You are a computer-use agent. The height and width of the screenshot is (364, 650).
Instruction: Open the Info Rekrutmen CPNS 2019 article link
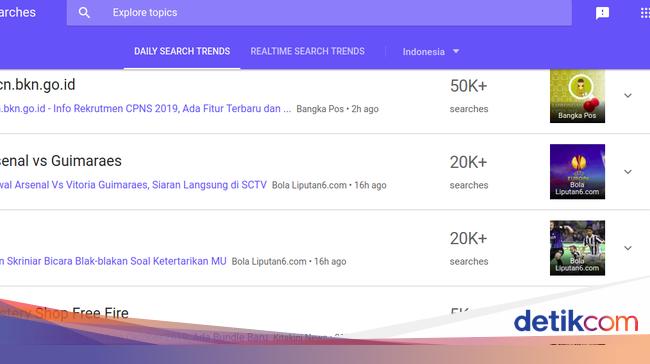point(146,109)
